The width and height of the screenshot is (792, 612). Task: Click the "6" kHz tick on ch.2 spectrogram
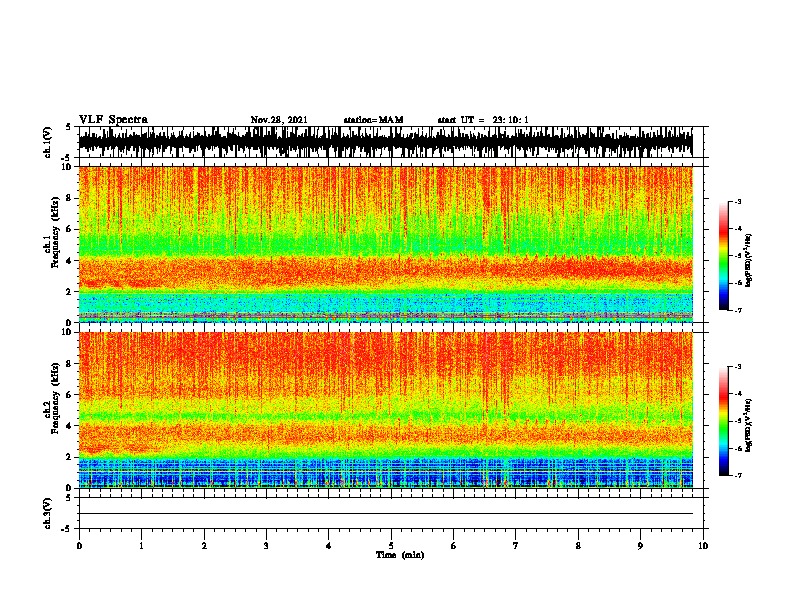(x=70, y=394)
